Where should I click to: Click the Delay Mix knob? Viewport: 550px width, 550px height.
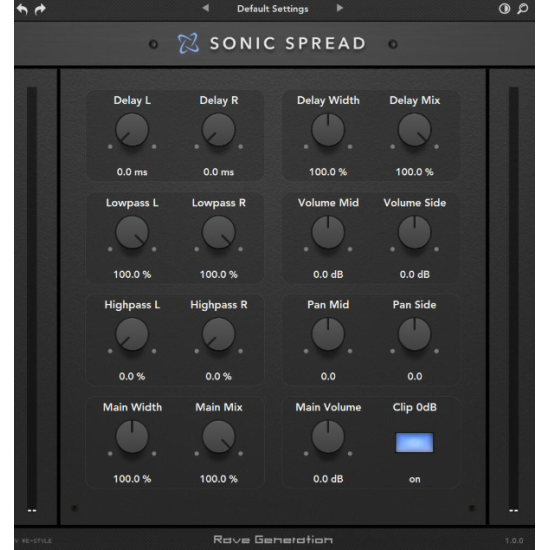[x=414, y=130]
